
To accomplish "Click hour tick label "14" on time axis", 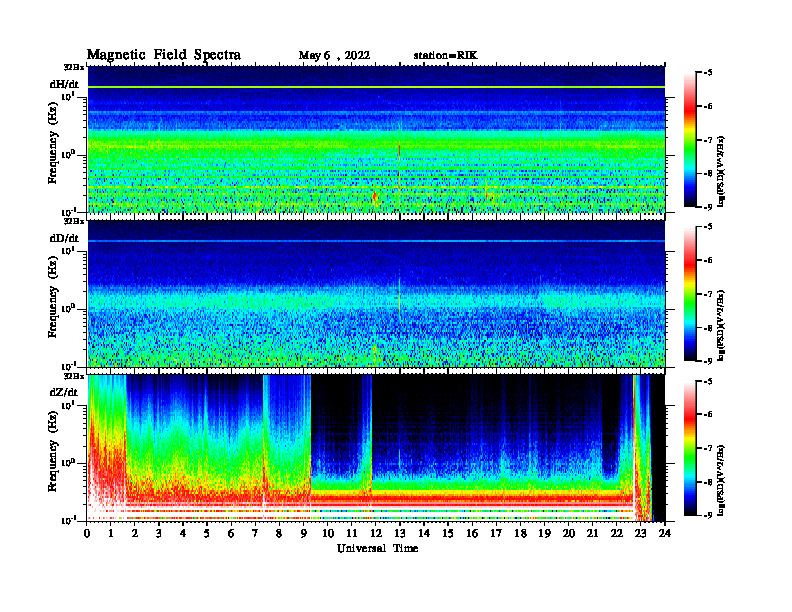I will click(x=424, y=533).
